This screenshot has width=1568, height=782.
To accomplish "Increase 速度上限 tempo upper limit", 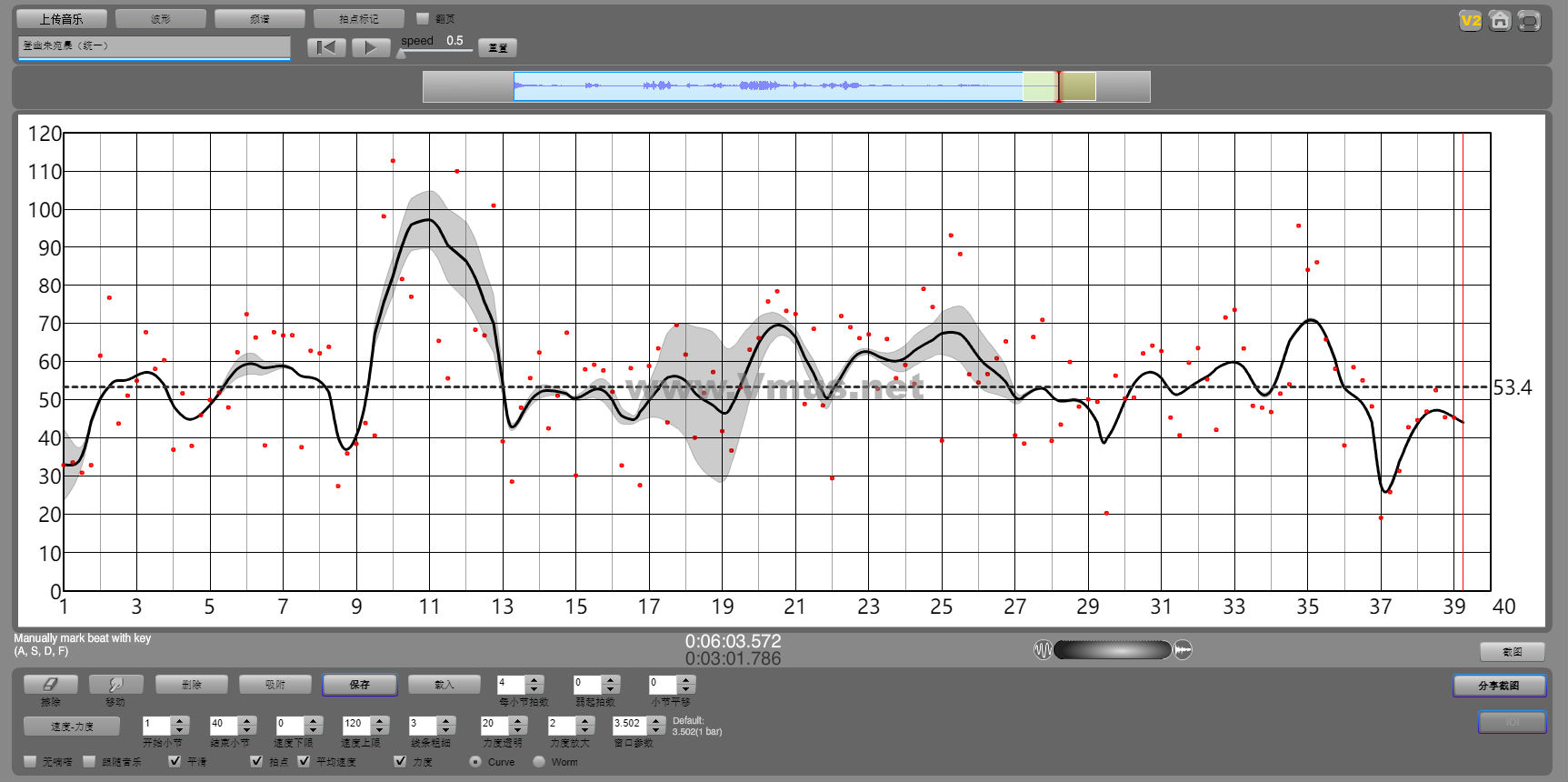I will click(x=381, y=720).
